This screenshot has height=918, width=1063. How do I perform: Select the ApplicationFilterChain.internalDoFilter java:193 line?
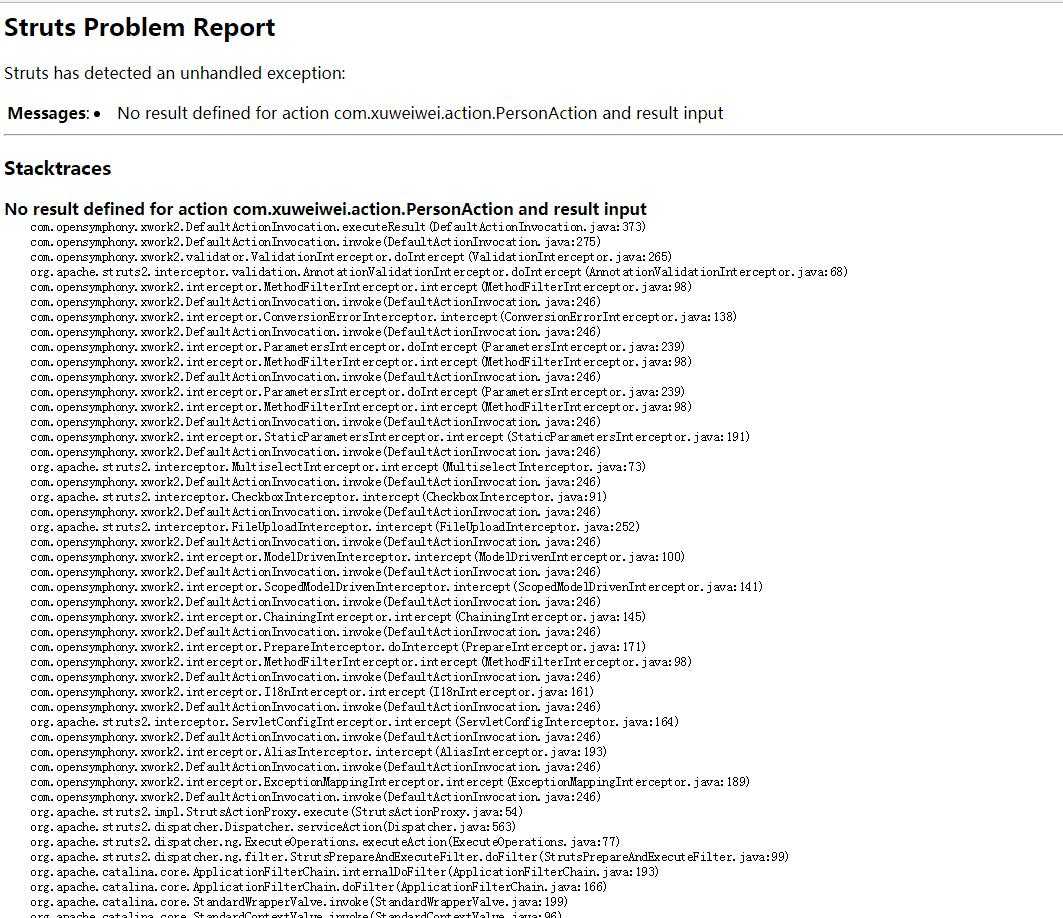pos(344,872)
